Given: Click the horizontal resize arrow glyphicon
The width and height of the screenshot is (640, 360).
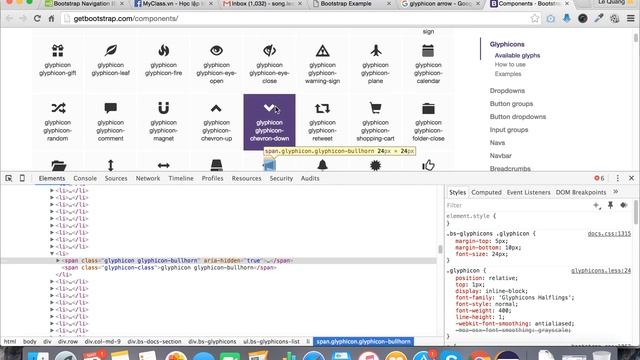Looking at the screenshot, I should click(x=164, y=165).
